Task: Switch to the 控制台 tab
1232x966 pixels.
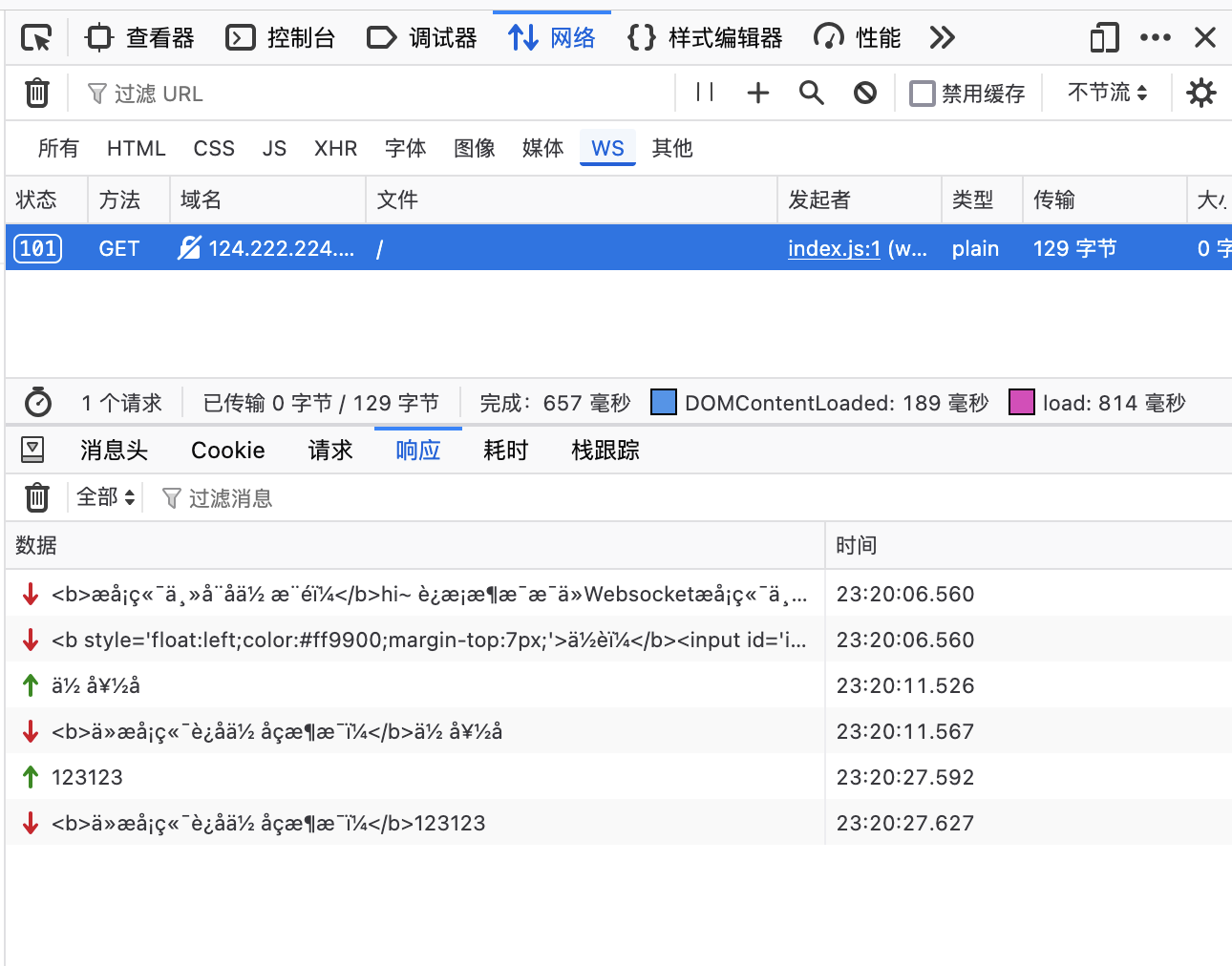Action: click(x=281, y=38)
